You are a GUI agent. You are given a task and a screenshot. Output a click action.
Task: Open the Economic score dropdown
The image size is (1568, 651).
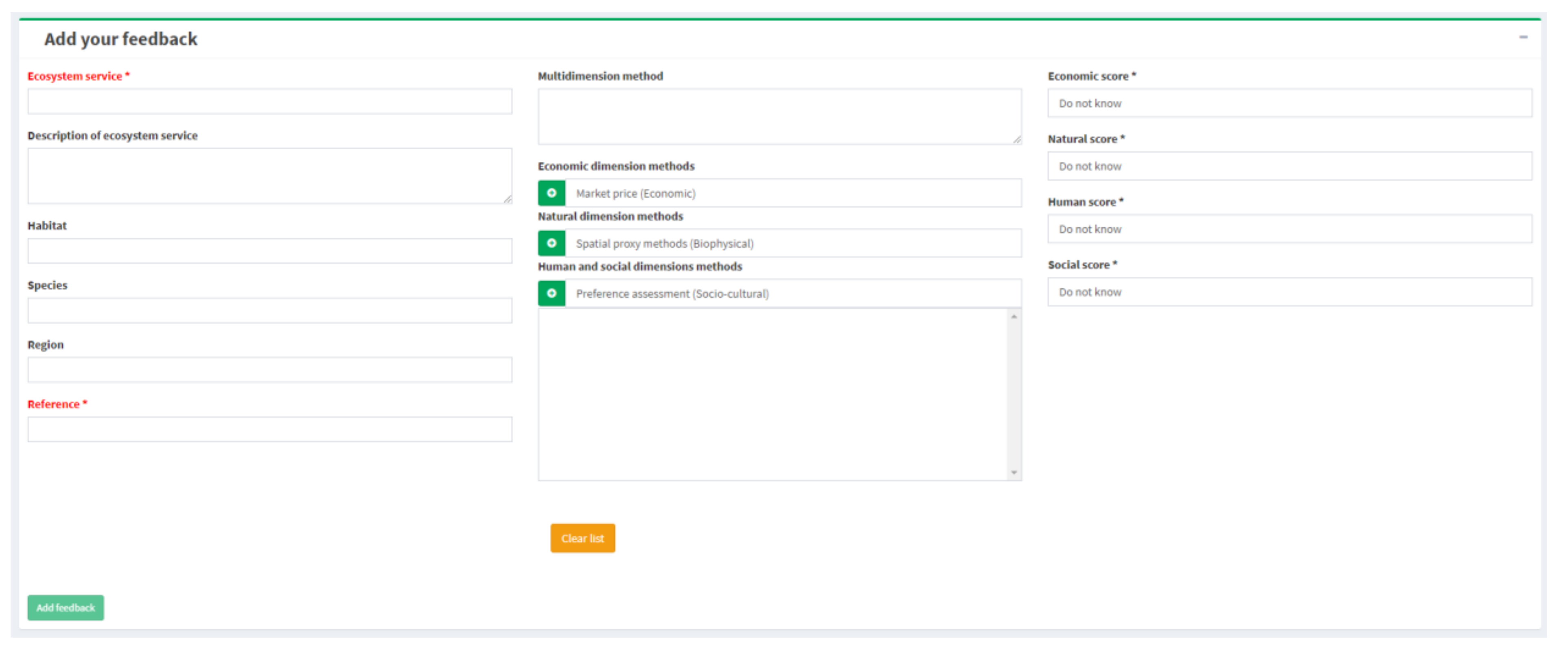click(x=1289, y=103)
